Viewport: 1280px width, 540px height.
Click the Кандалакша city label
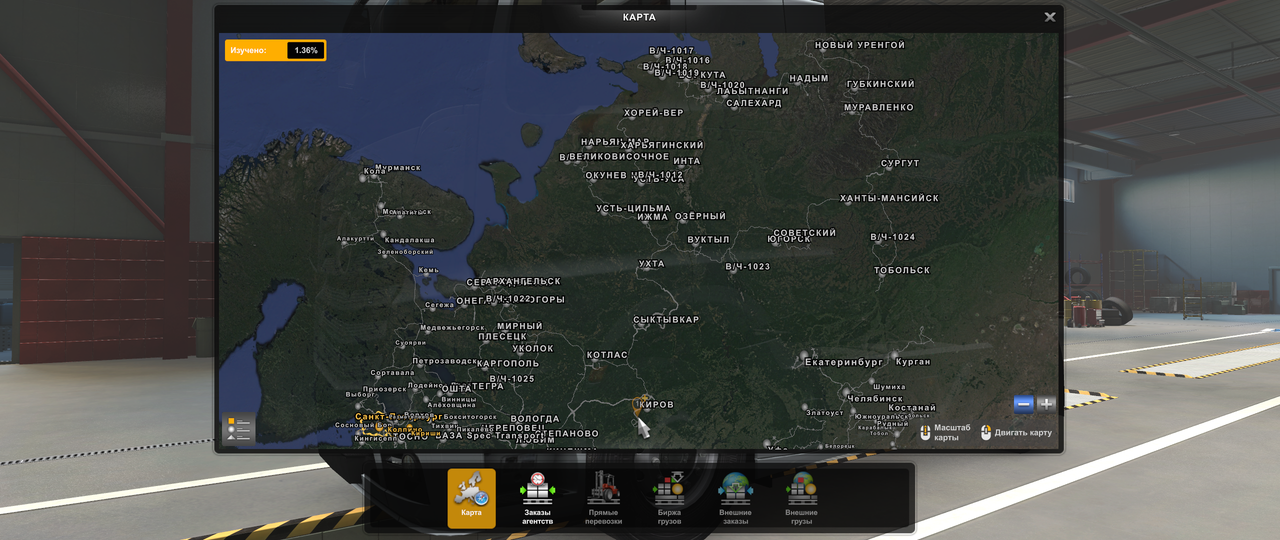pyautogui.click(x=410, y=240)
